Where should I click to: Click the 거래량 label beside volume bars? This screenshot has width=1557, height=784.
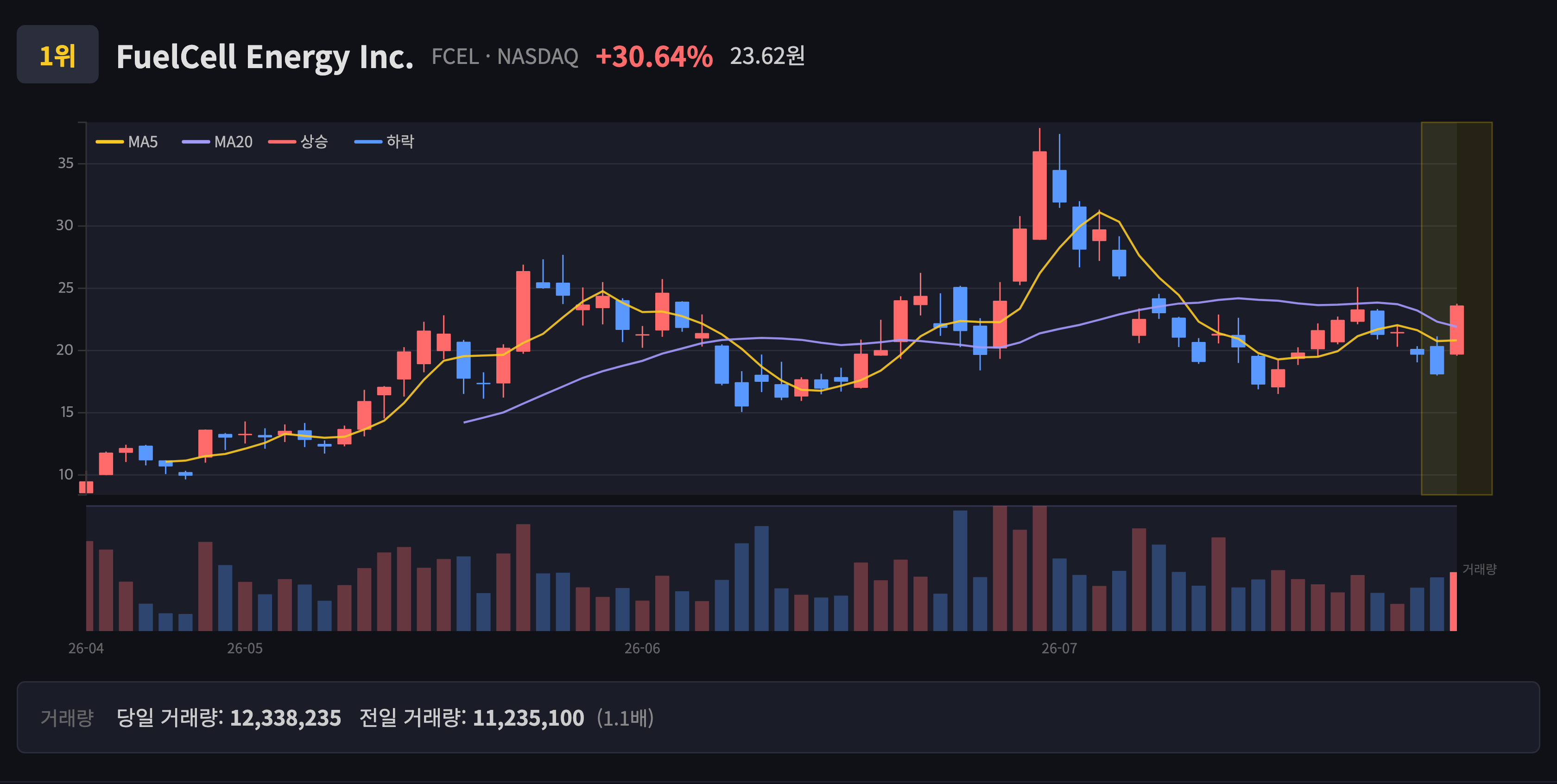(x=1479, y=569)
